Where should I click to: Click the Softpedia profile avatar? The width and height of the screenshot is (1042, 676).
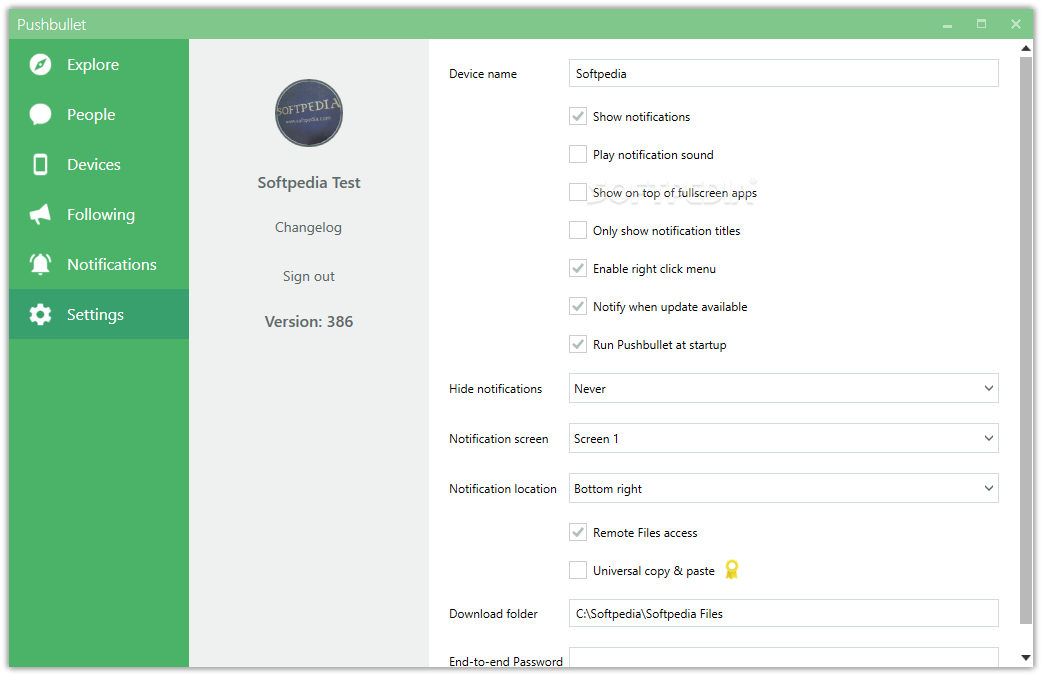pos(309,113)
